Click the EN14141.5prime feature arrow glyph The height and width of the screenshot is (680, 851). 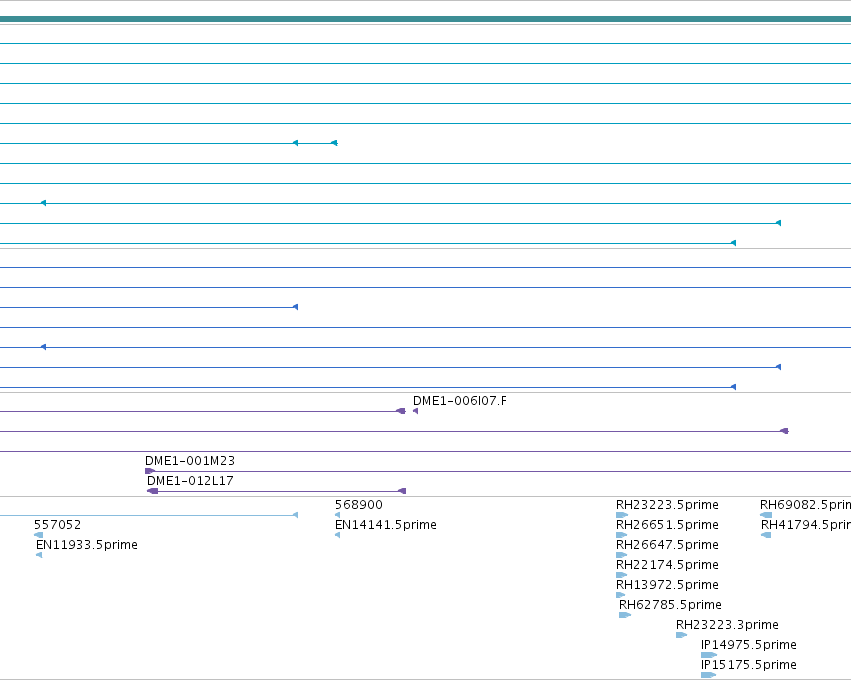pyautogui.click(x=338, y=535)
